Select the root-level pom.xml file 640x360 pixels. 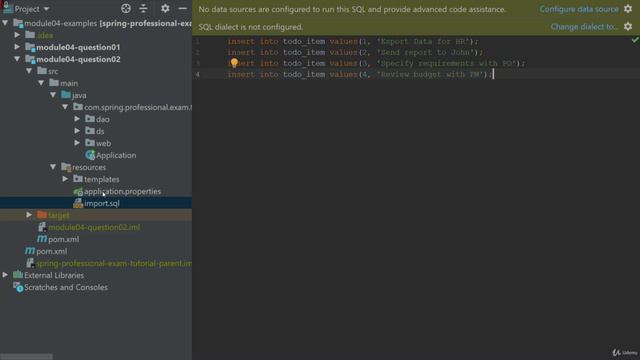51,251
